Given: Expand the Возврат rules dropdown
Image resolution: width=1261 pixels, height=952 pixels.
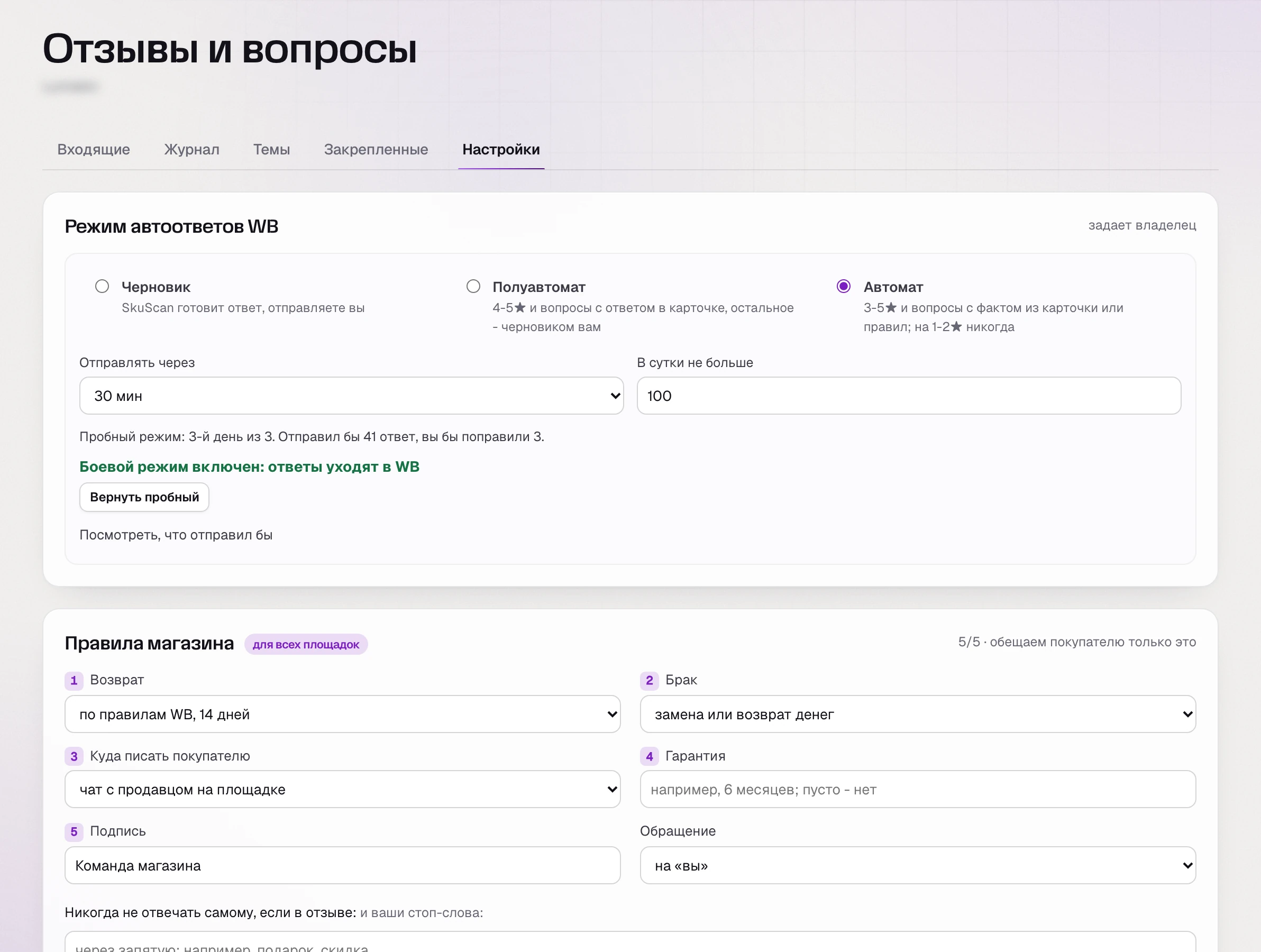Looking at the screenshot, I should click(x=343, y=713).
